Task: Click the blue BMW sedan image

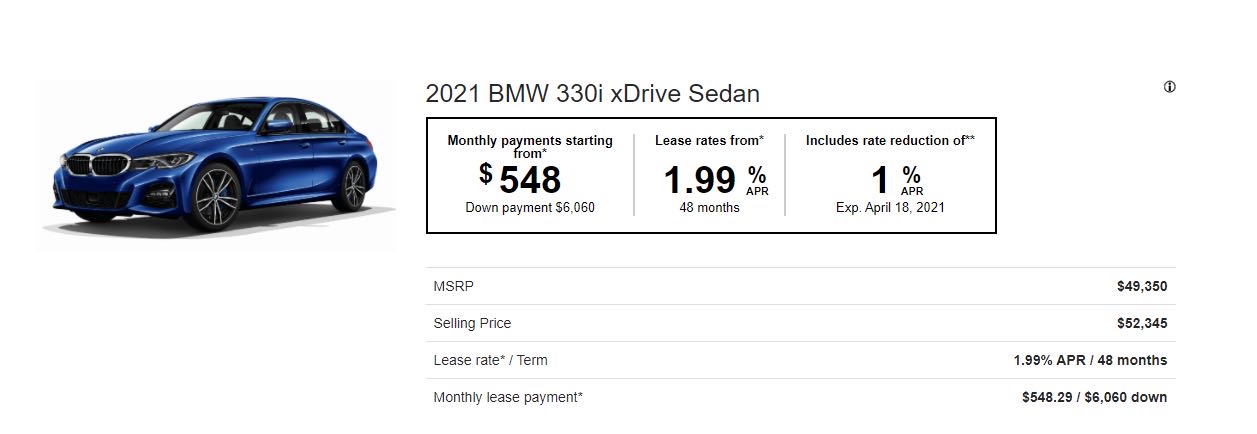Action: (x=215, y=161)
